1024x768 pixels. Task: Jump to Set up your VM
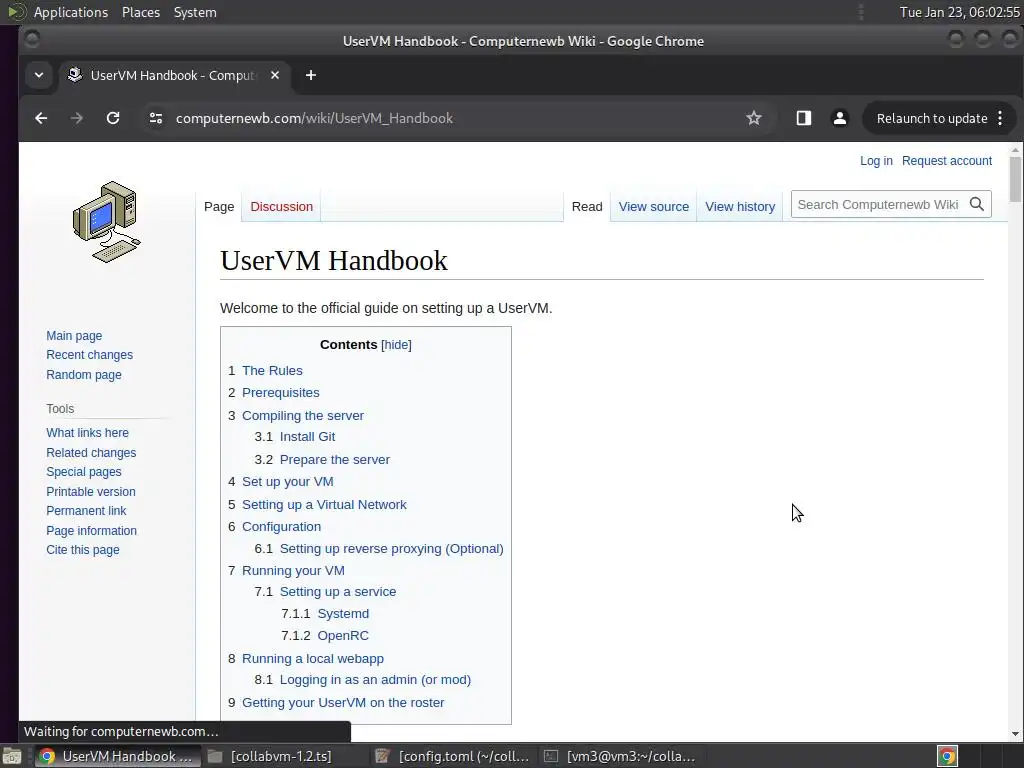pos(288,481)
